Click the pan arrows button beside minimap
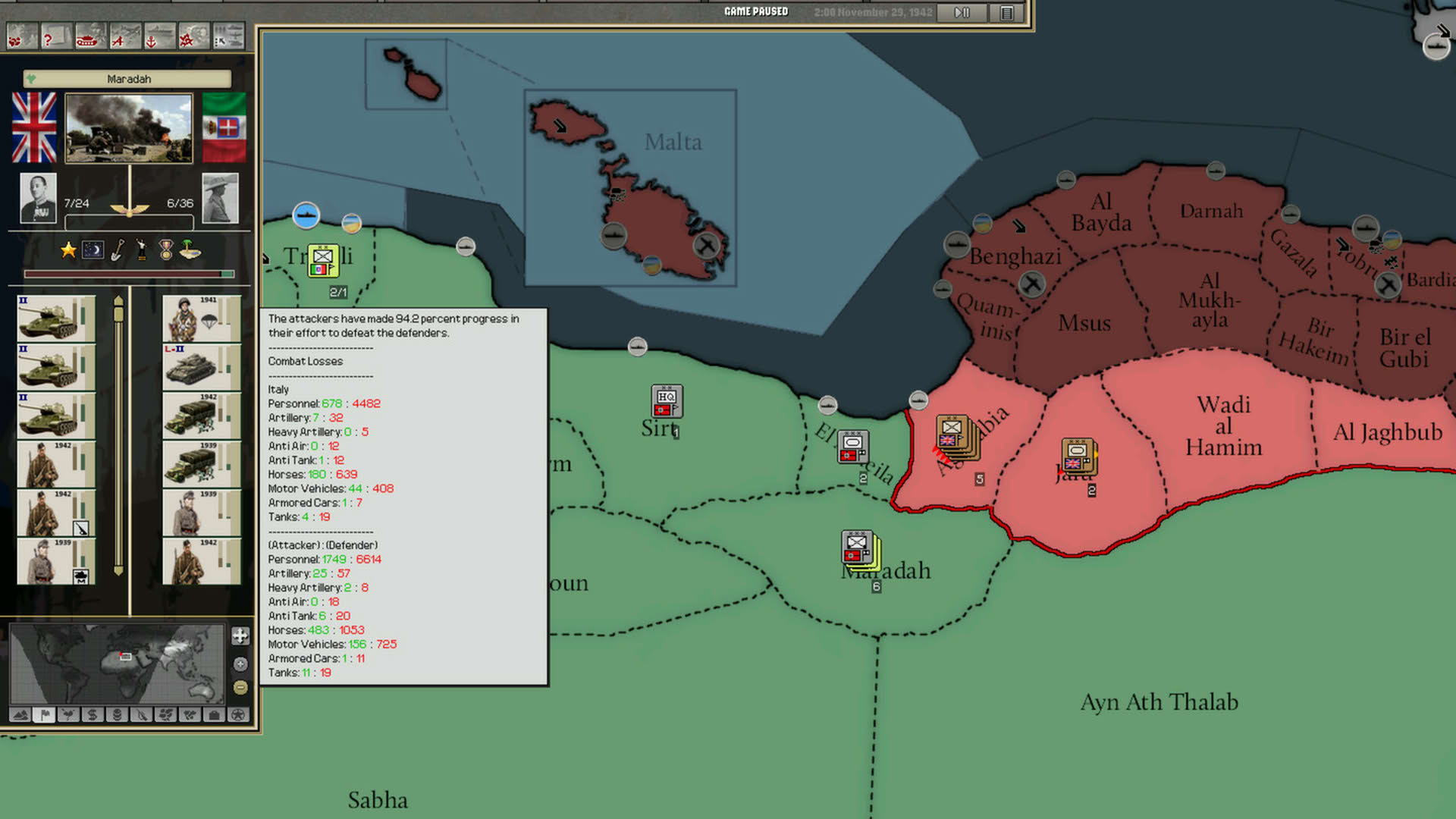Image resolution: width=1456 pixels, height=819 pixels. click(240, 635)
